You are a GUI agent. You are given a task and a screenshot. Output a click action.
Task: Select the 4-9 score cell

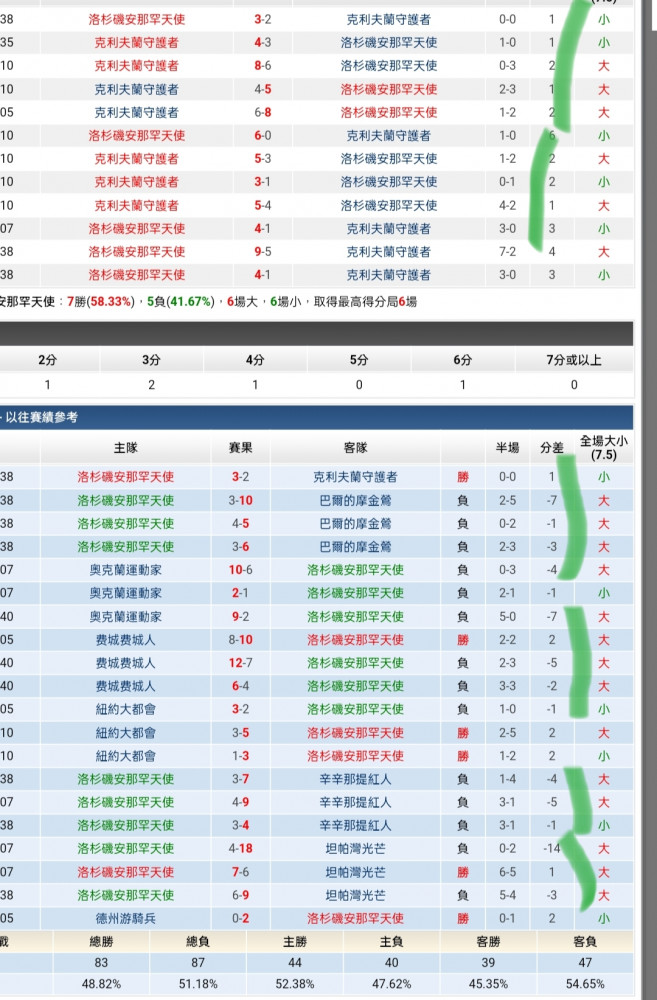pyautogui.click(x=240, y=802)
